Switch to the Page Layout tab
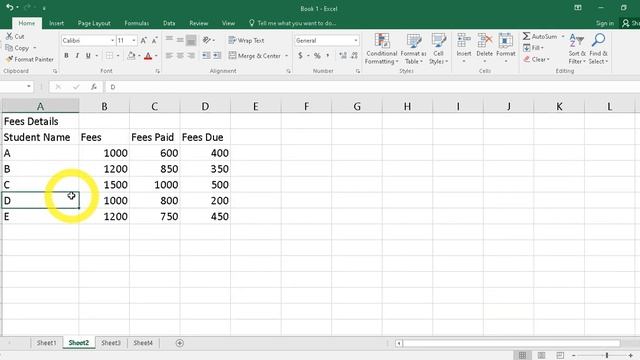This screenshot has height=360, width=640. click(94, 23)
